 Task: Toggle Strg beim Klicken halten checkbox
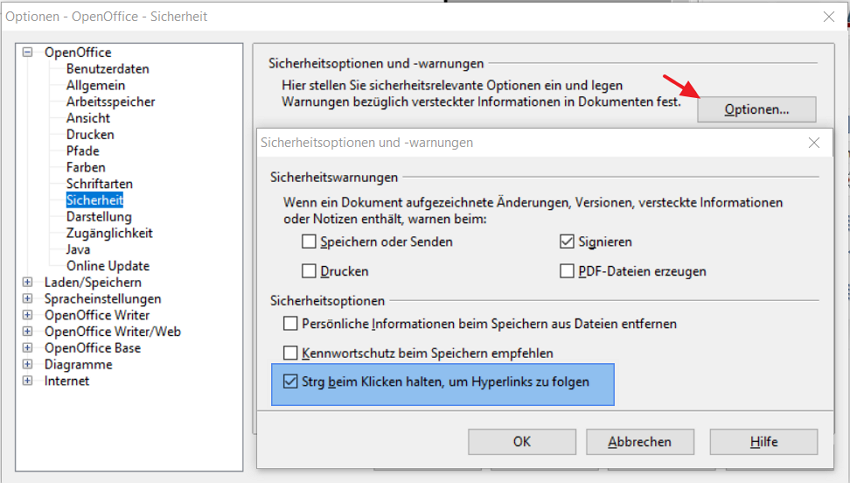(291, 382)
